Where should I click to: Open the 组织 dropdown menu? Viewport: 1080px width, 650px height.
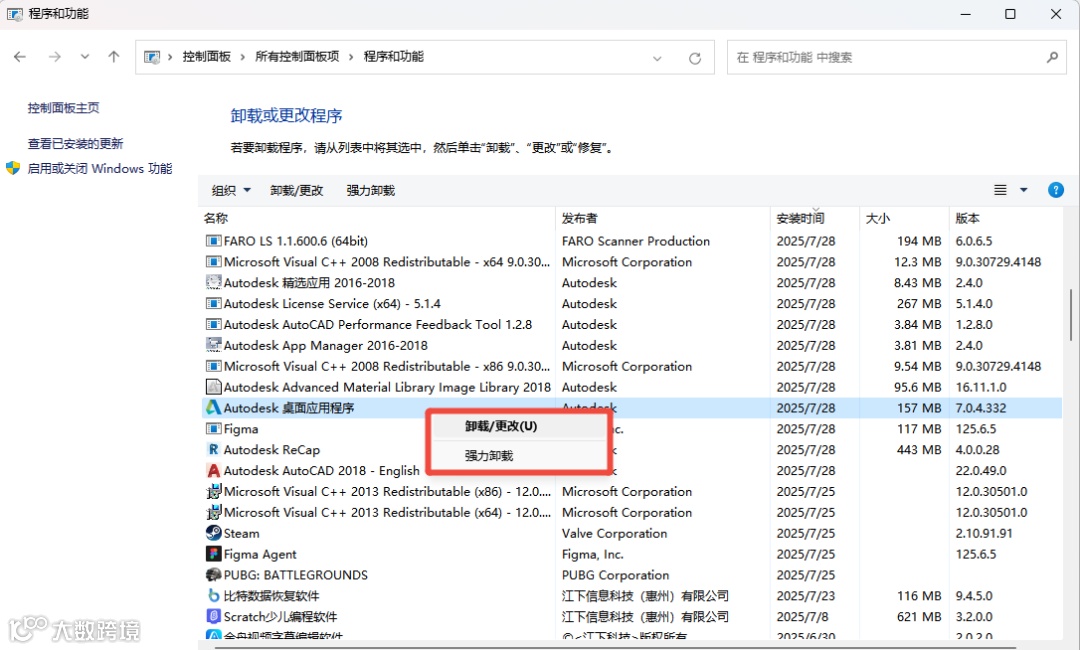231,190
